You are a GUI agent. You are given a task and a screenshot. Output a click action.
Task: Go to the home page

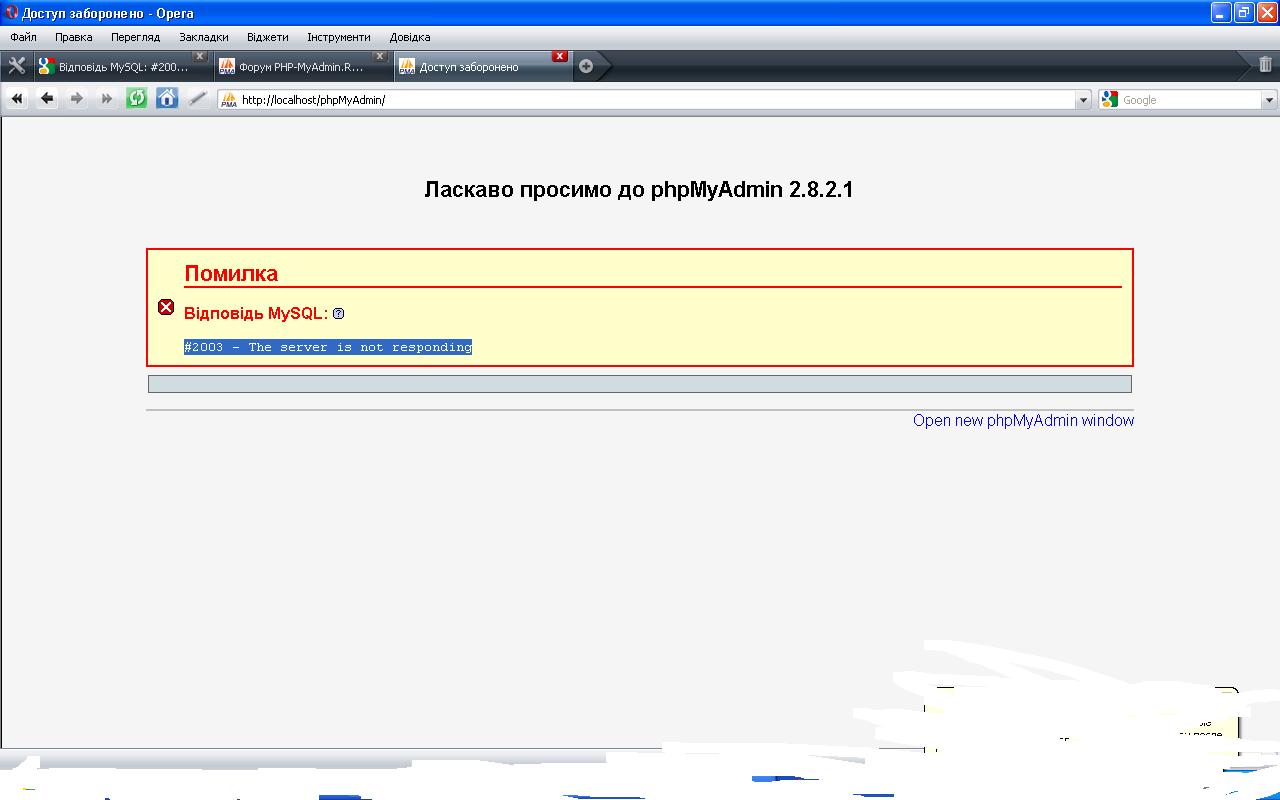point(167,98)
